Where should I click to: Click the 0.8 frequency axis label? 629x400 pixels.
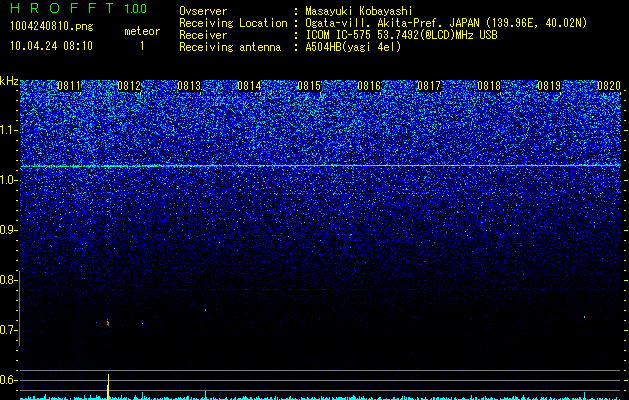pyautogui.click(x=8, y=280)
